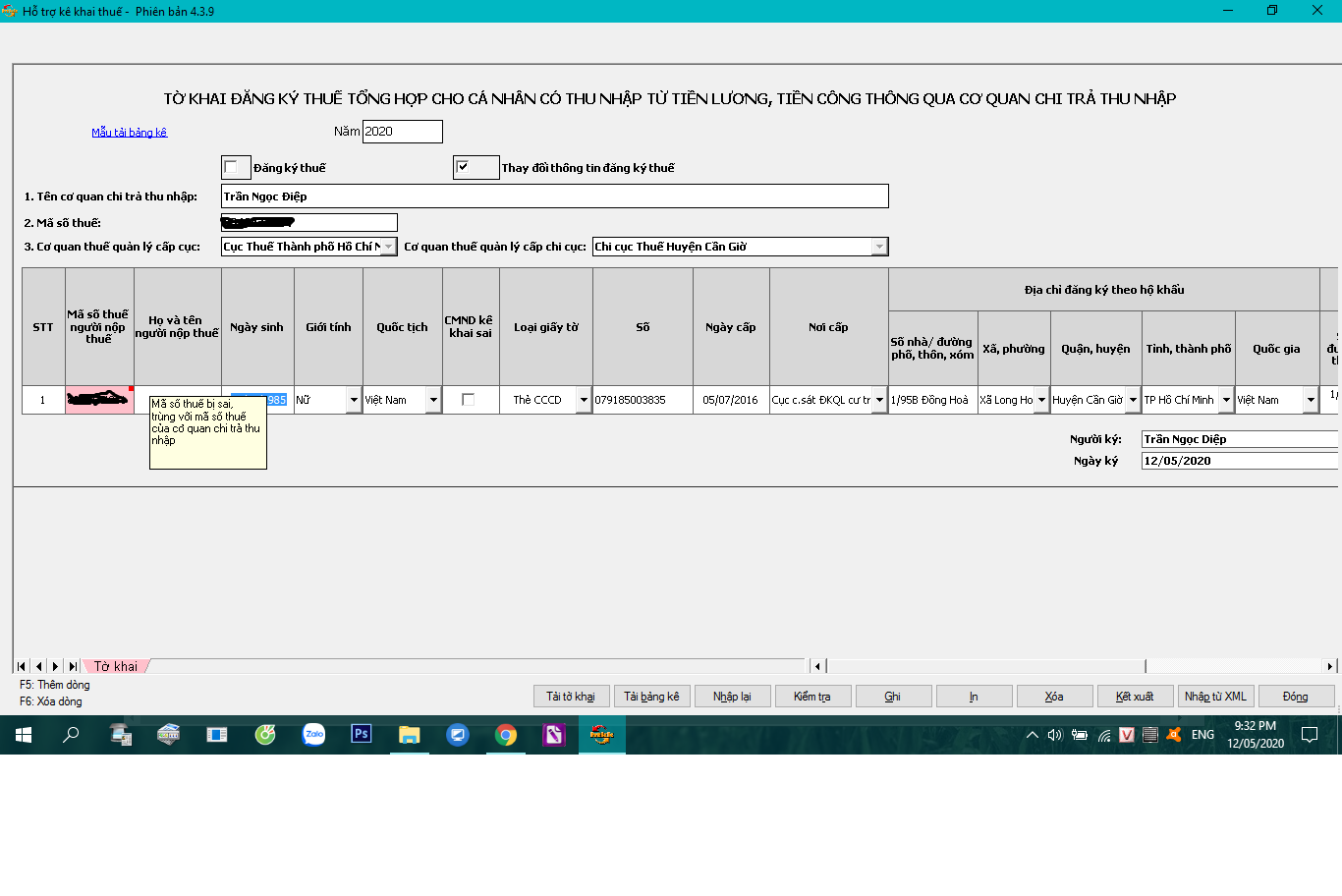Launch Photoshop from the taskbar
1342x896 pixels.
(x=362, y=734)
